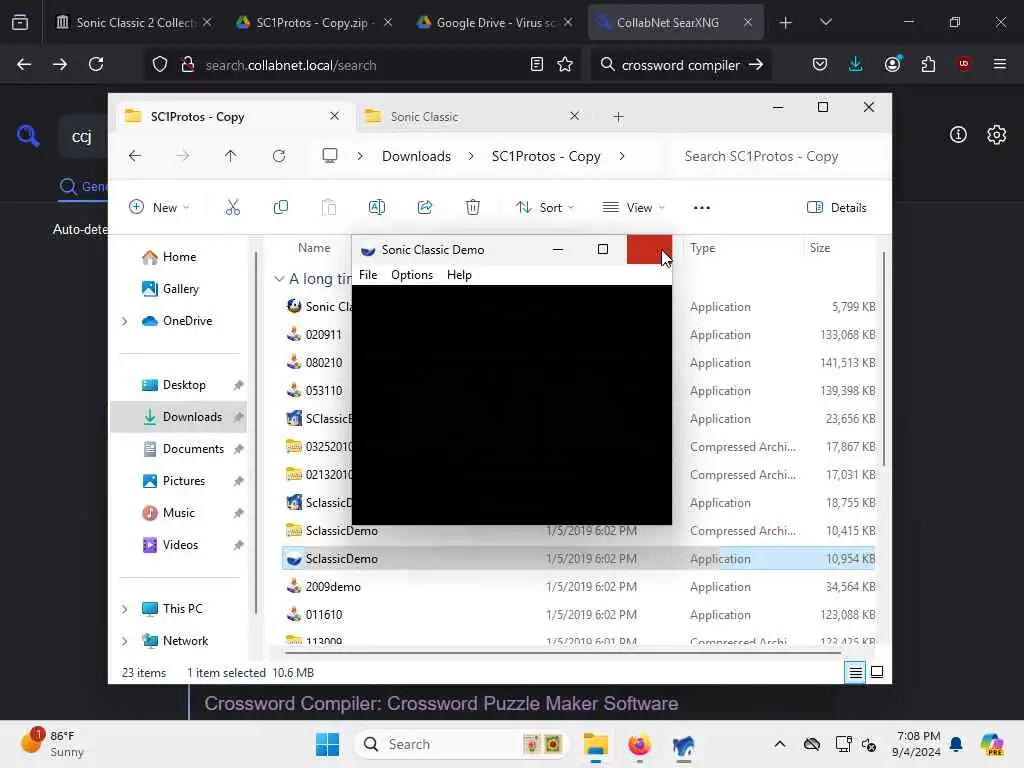The width and height of the screenshot is (1024, 768).
Task: Open the View dropdown menu
Action: [633, 208]
